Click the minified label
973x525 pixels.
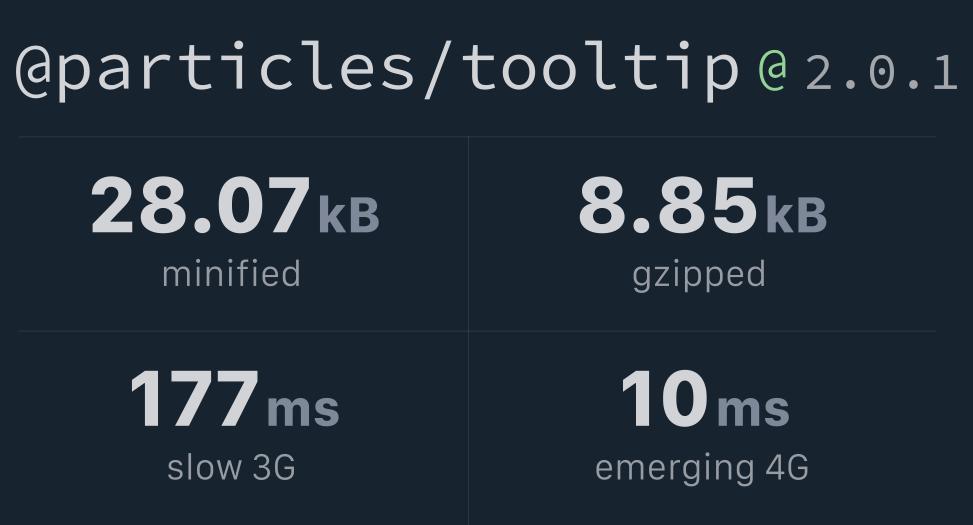coord(231,274)
